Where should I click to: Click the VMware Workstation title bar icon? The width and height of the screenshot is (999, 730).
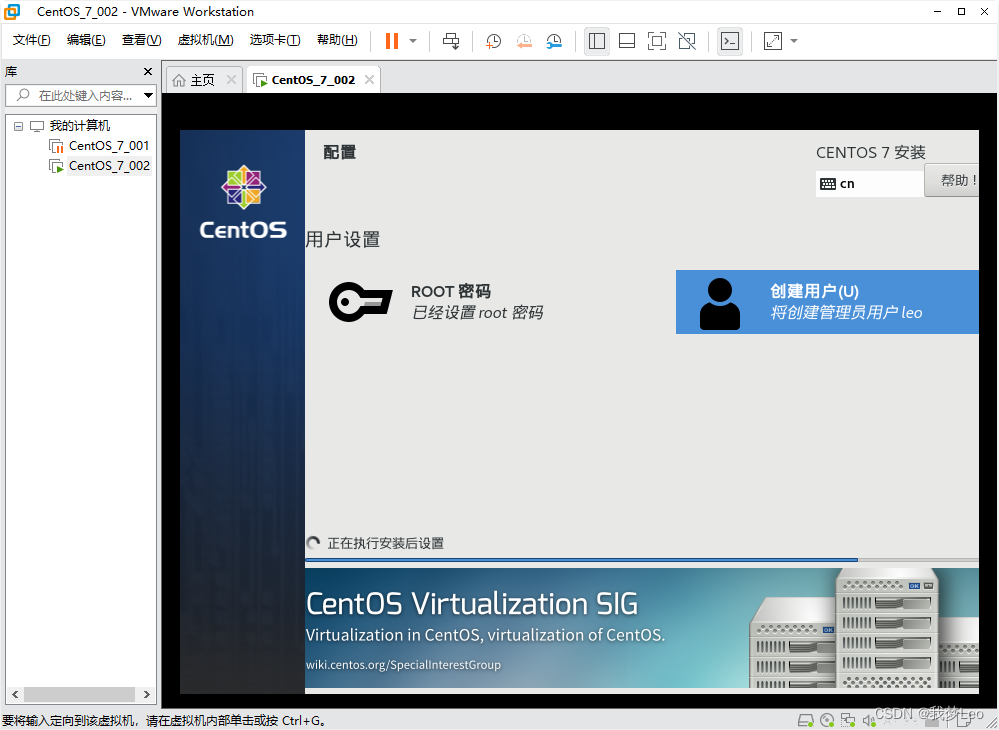[12, 11]
